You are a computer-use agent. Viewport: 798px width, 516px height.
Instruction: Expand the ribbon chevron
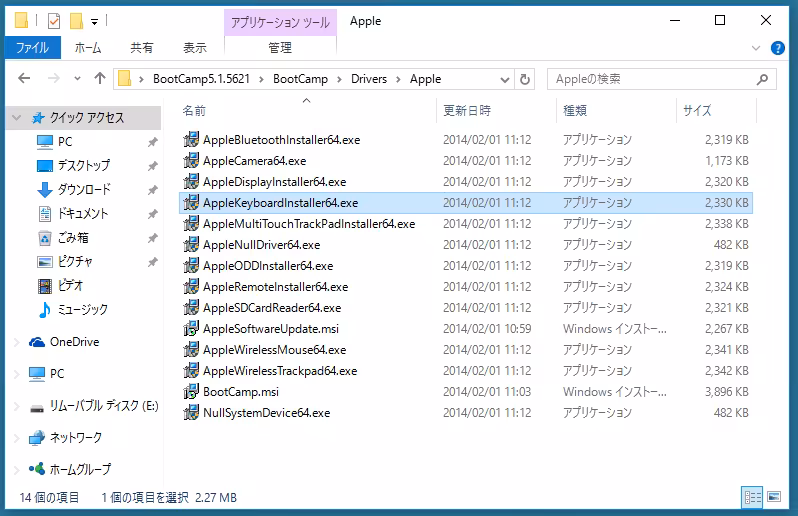point(756,48)
